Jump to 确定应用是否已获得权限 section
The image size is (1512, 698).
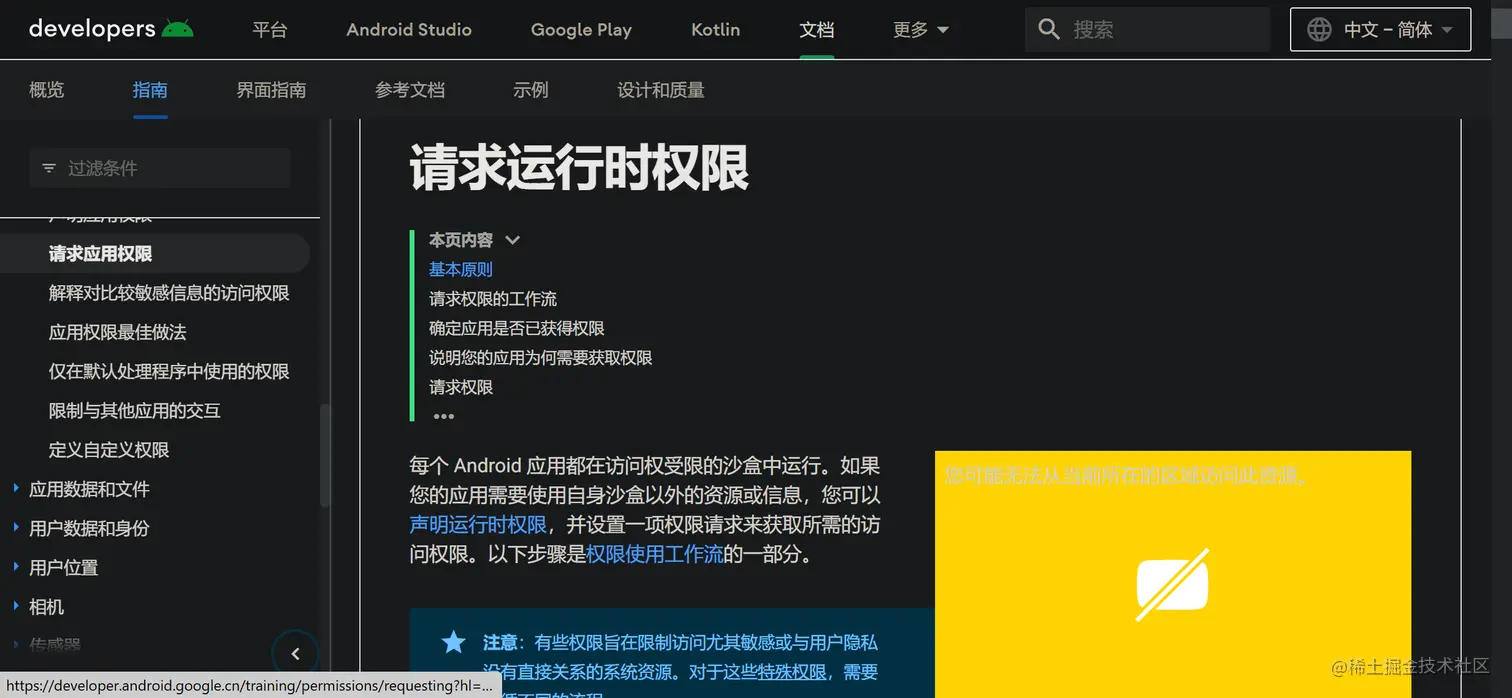517,328
